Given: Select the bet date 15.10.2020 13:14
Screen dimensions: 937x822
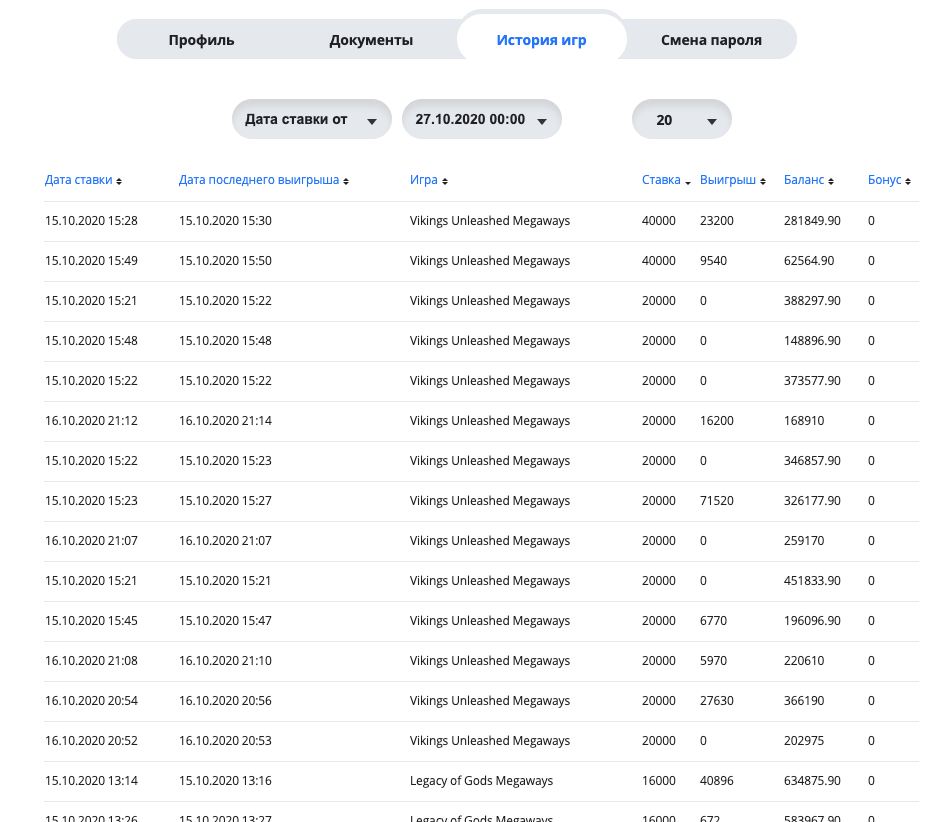Looking at the screenshot, I should pyautogui.click(x=91, y=781).
